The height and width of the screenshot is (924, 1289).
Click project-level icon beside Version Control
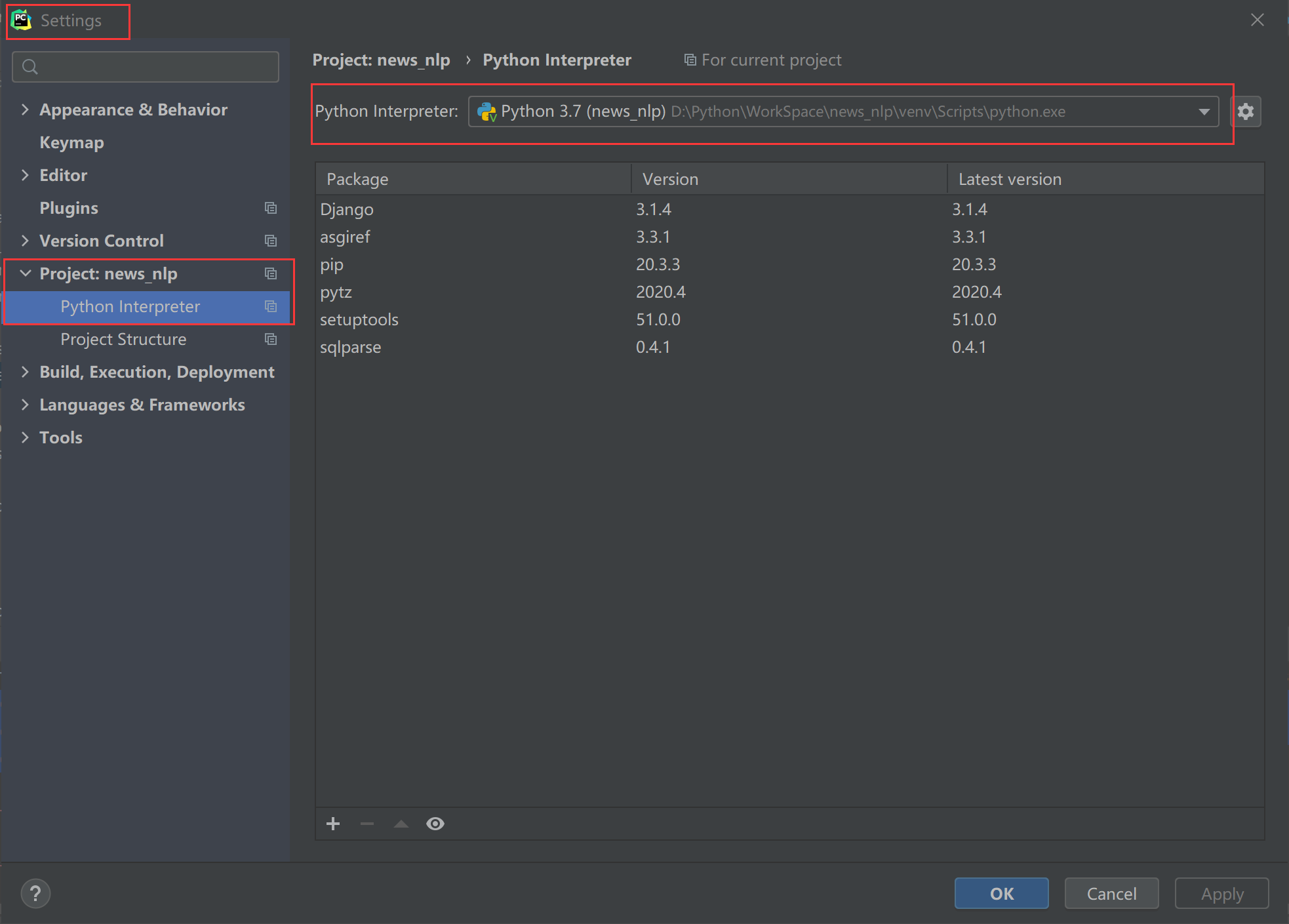coord(271,241)
